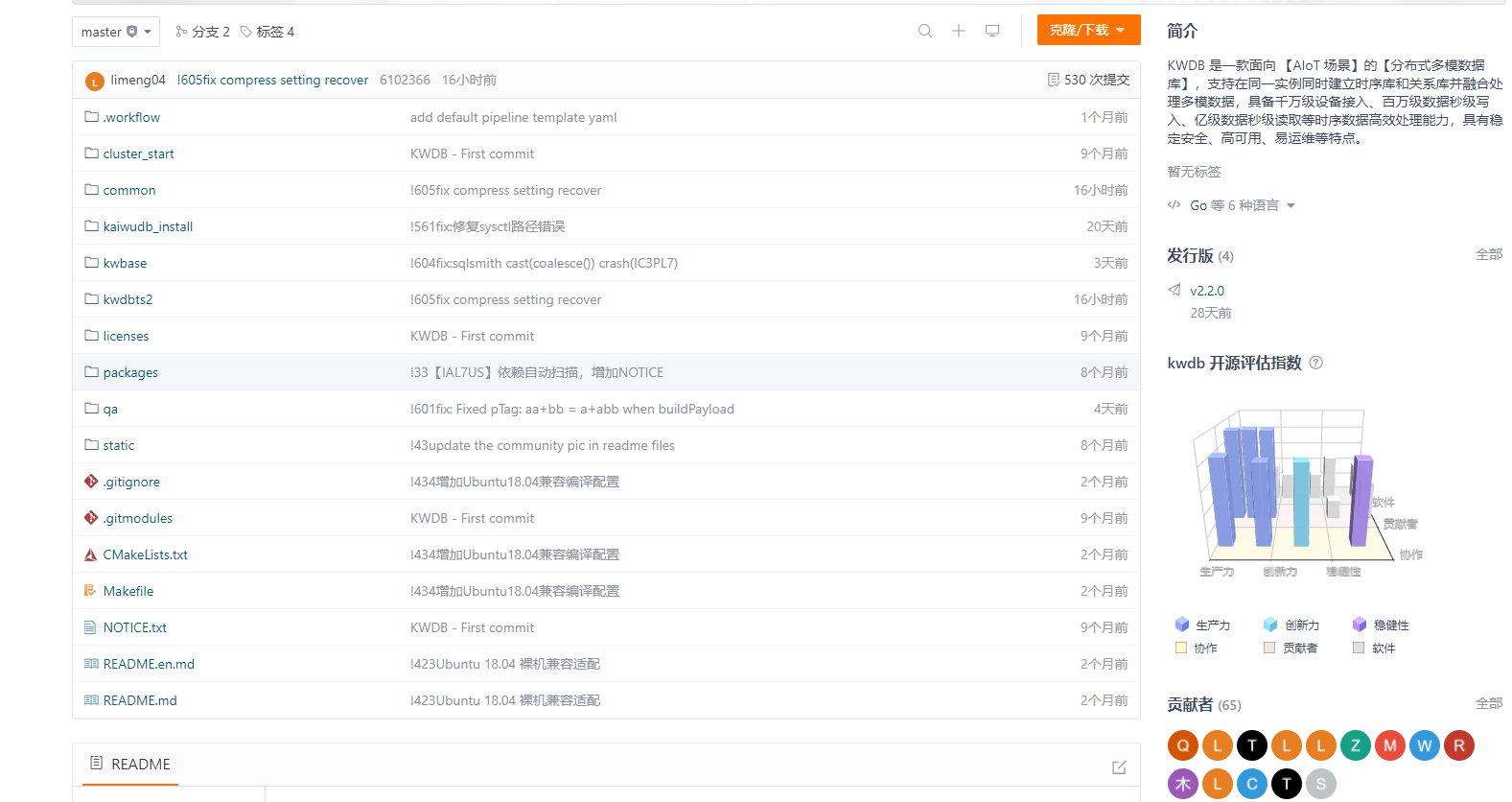The image size is (1512, 802).
Task: Click the commit count document icon
Action: (x=1054, y=80)
